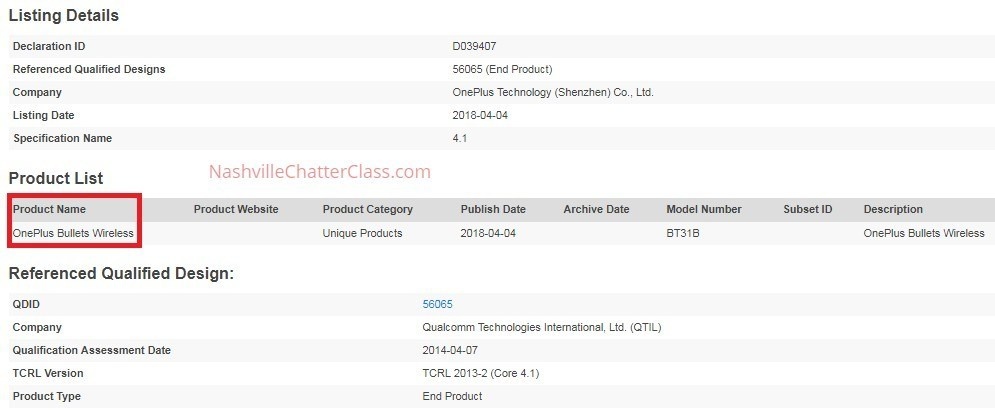Click the Product List heading
This screenshot has width=995, height=410.
(x=56, y=178)
